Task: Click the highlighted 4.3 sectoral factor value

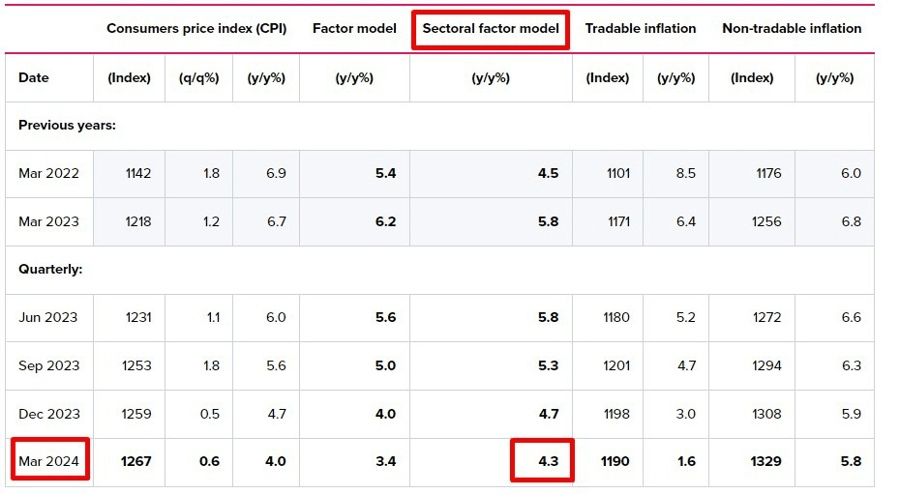Action: click(547, 462)
